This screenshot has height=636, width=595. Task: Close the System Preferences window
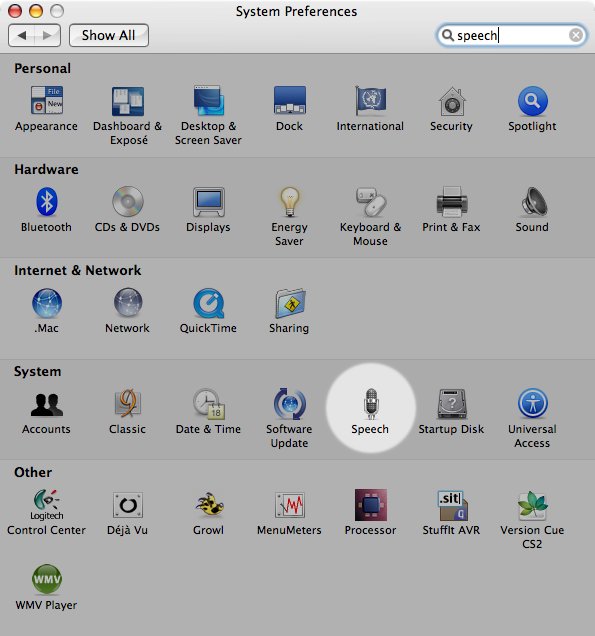pyautogui.click(x=15, y=11)
